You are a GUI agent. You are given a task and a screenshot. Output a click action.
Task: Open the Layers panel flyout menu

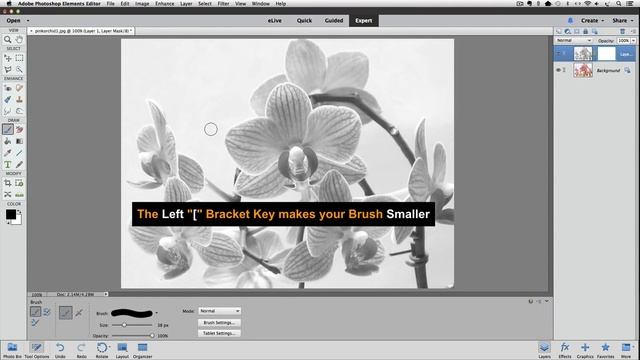click(x=633, y=31)
